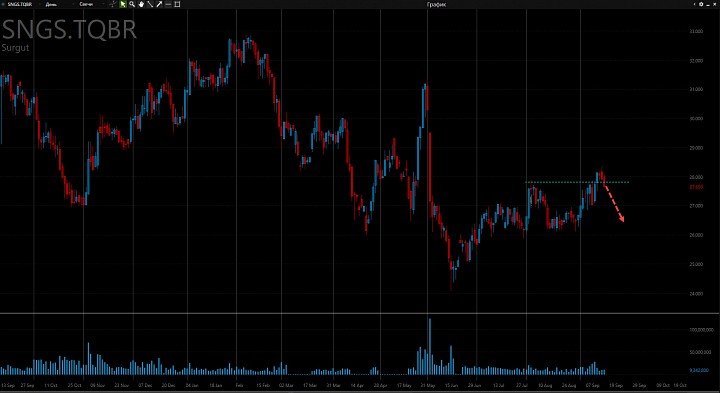The height and width of the screenshot is (393, 720).
Task: Click the 10 Aug date label
Action: [545, 385]
